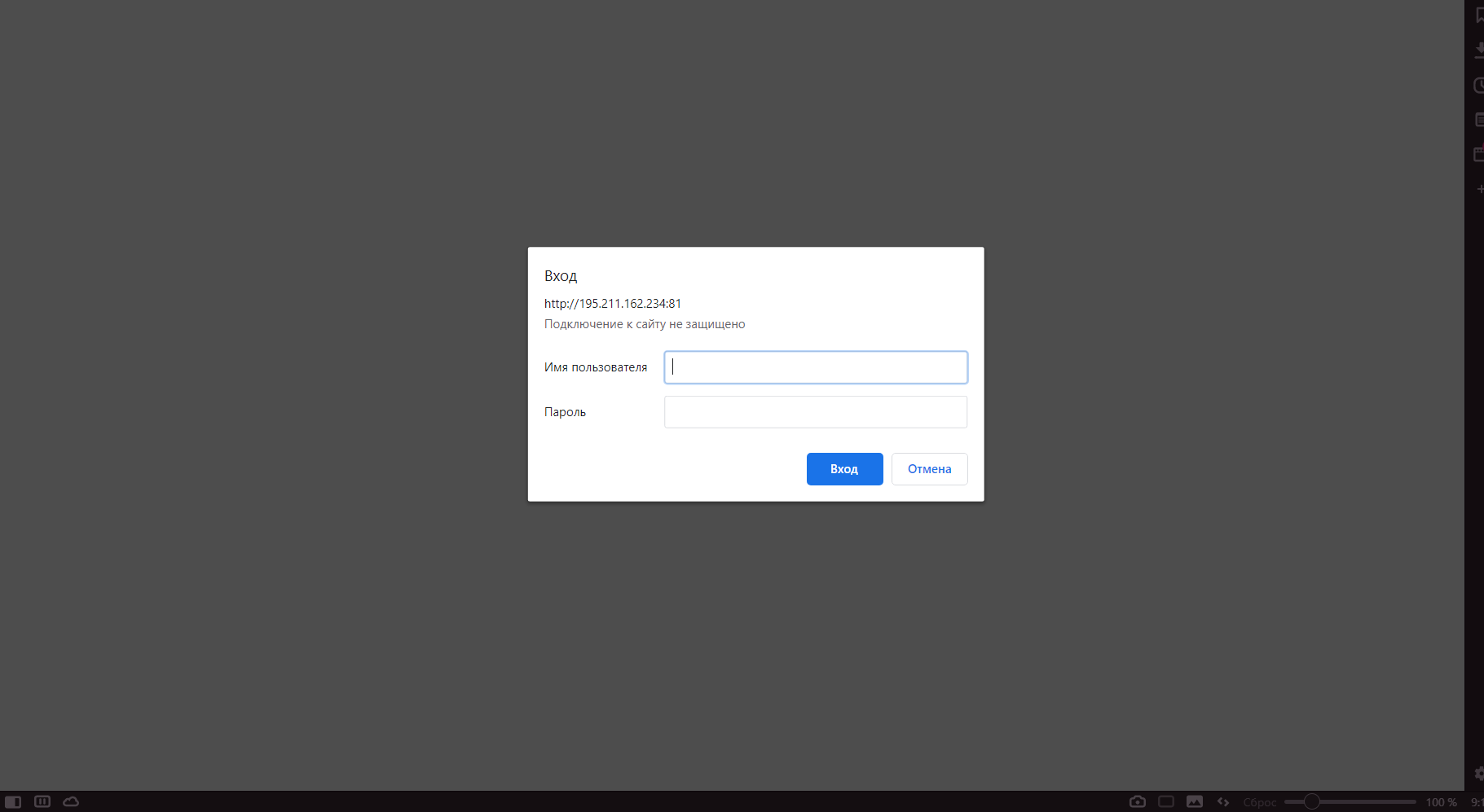Open the History clock panel icon
This screenshot has width=1484, height=812.
click(1479, 85)
